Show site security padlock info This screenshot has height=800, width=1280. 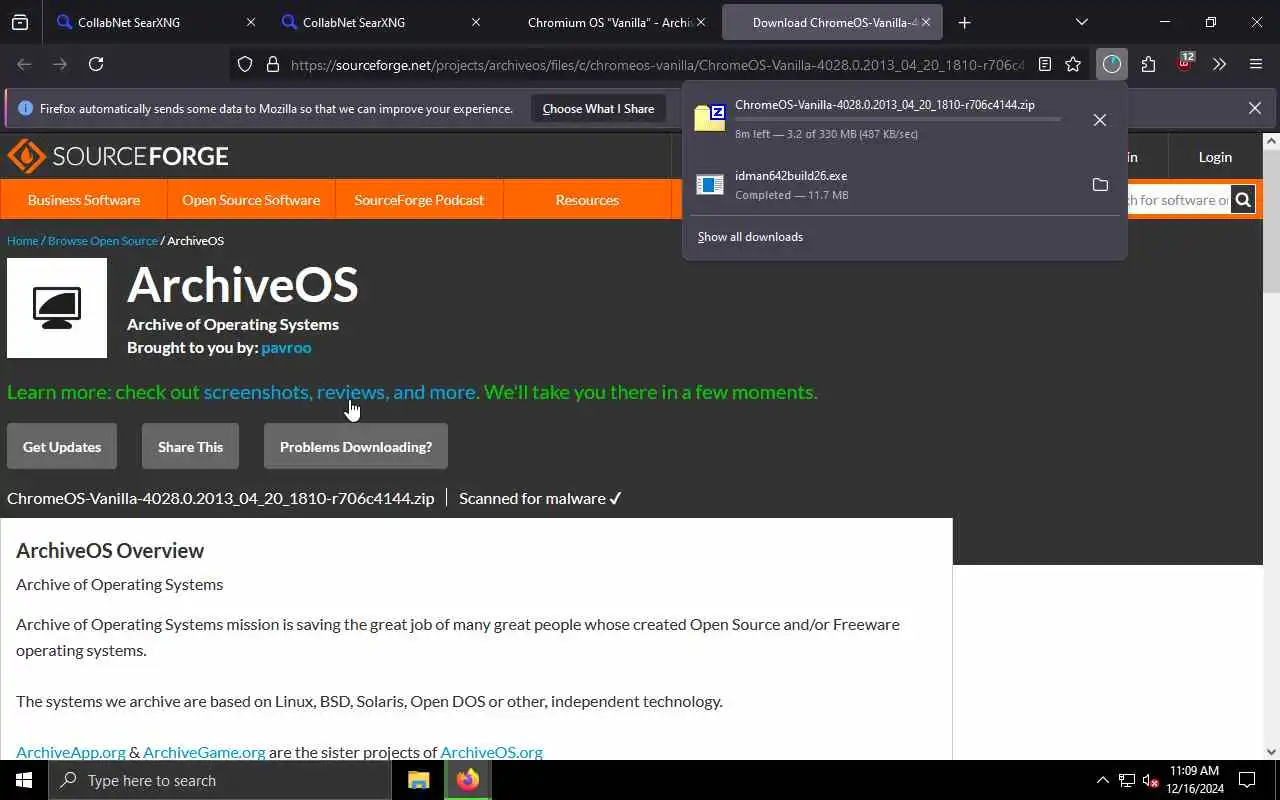click(272, 64)
